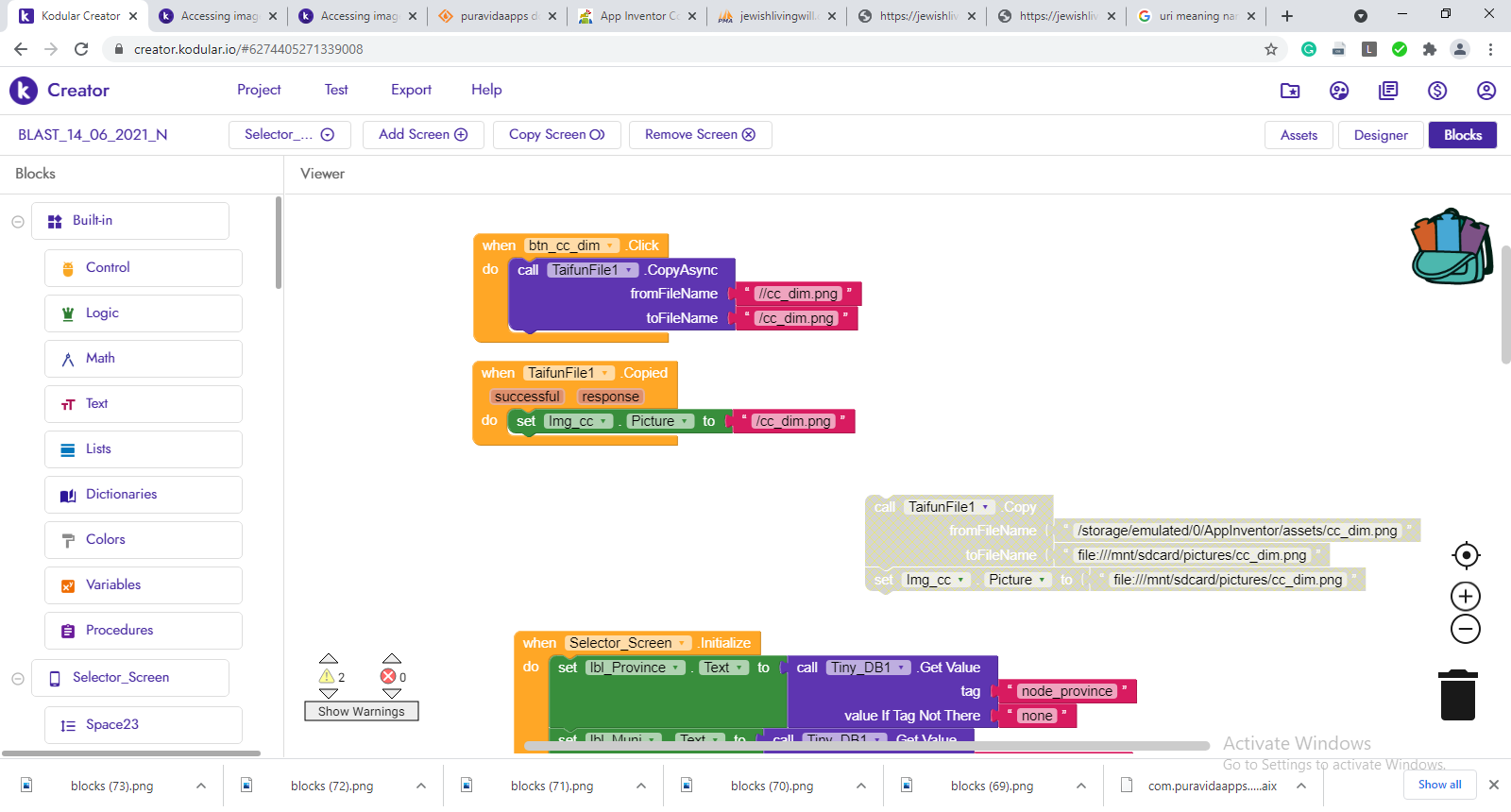
Task: Open btn_cc_dim component dropdown in Click block
Action: (x=611, y=246)
